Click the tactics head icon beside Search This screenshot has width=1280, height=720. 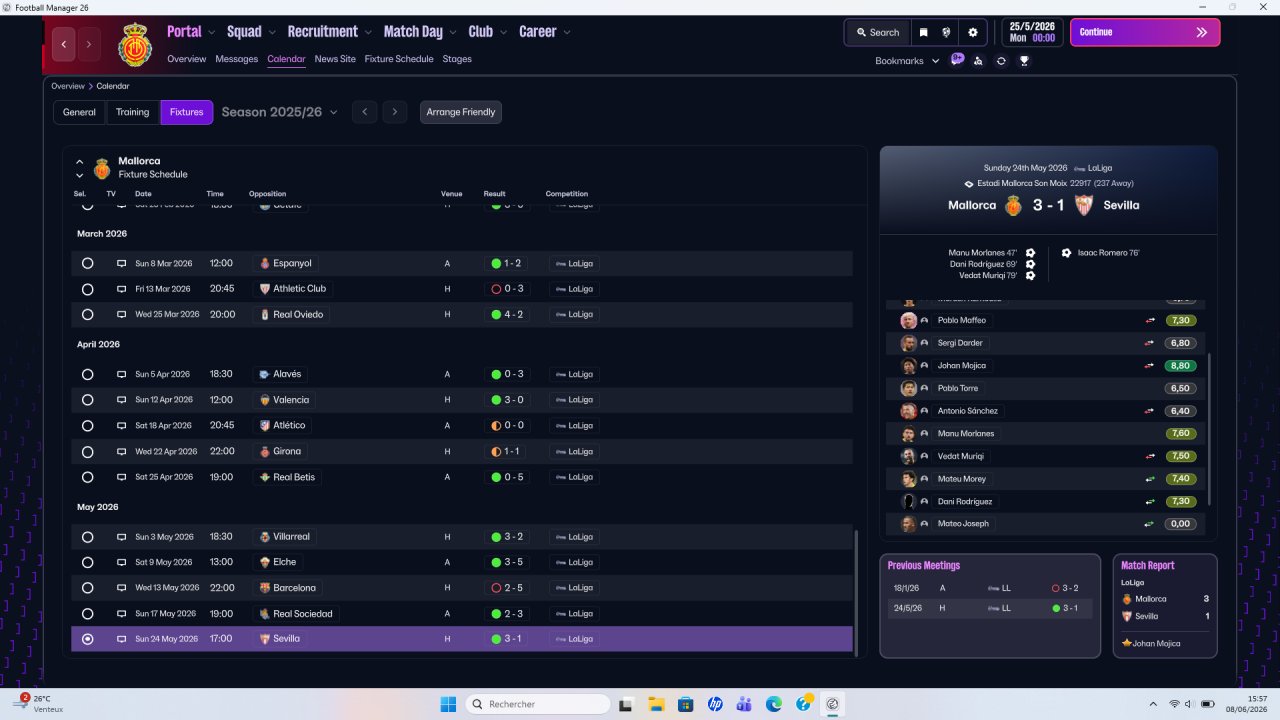(947, 32)
